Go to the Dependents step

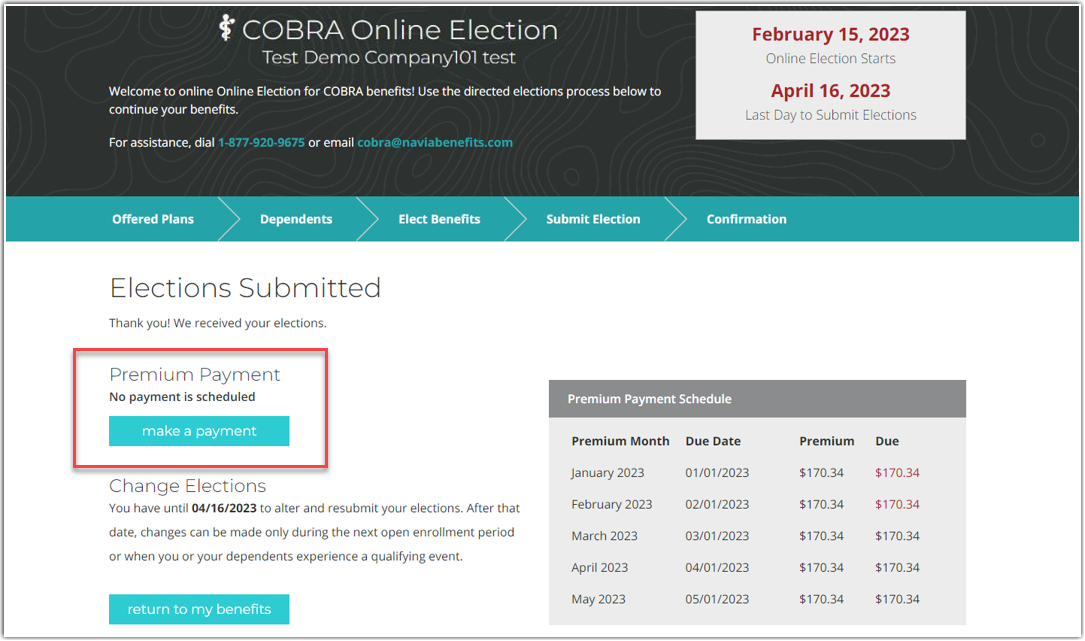(296, 219)
